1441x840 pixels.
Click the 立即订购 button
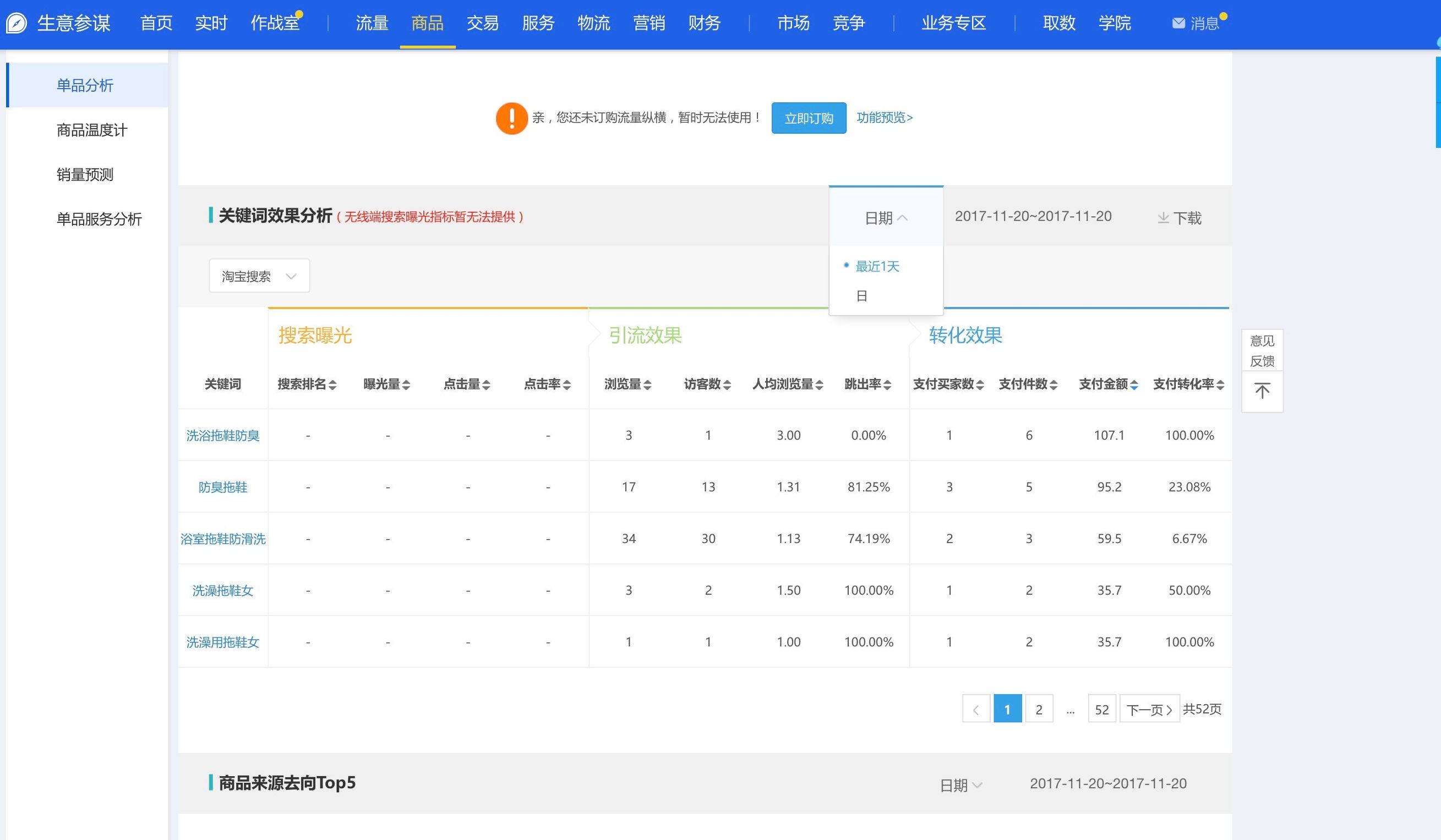pyautogui.click(x=809, y=118)
